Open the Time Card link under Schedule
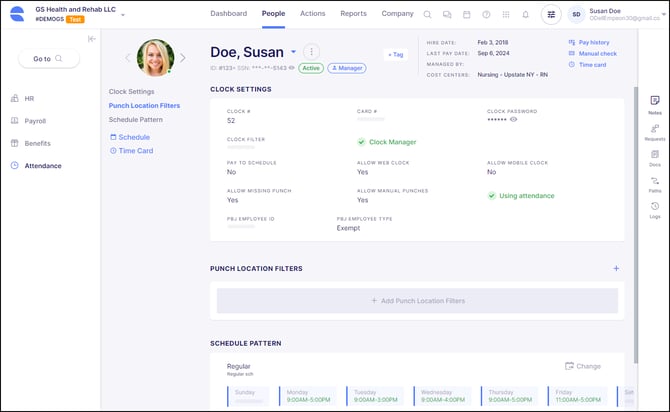670x412 pixels. (x=132, y=151)
